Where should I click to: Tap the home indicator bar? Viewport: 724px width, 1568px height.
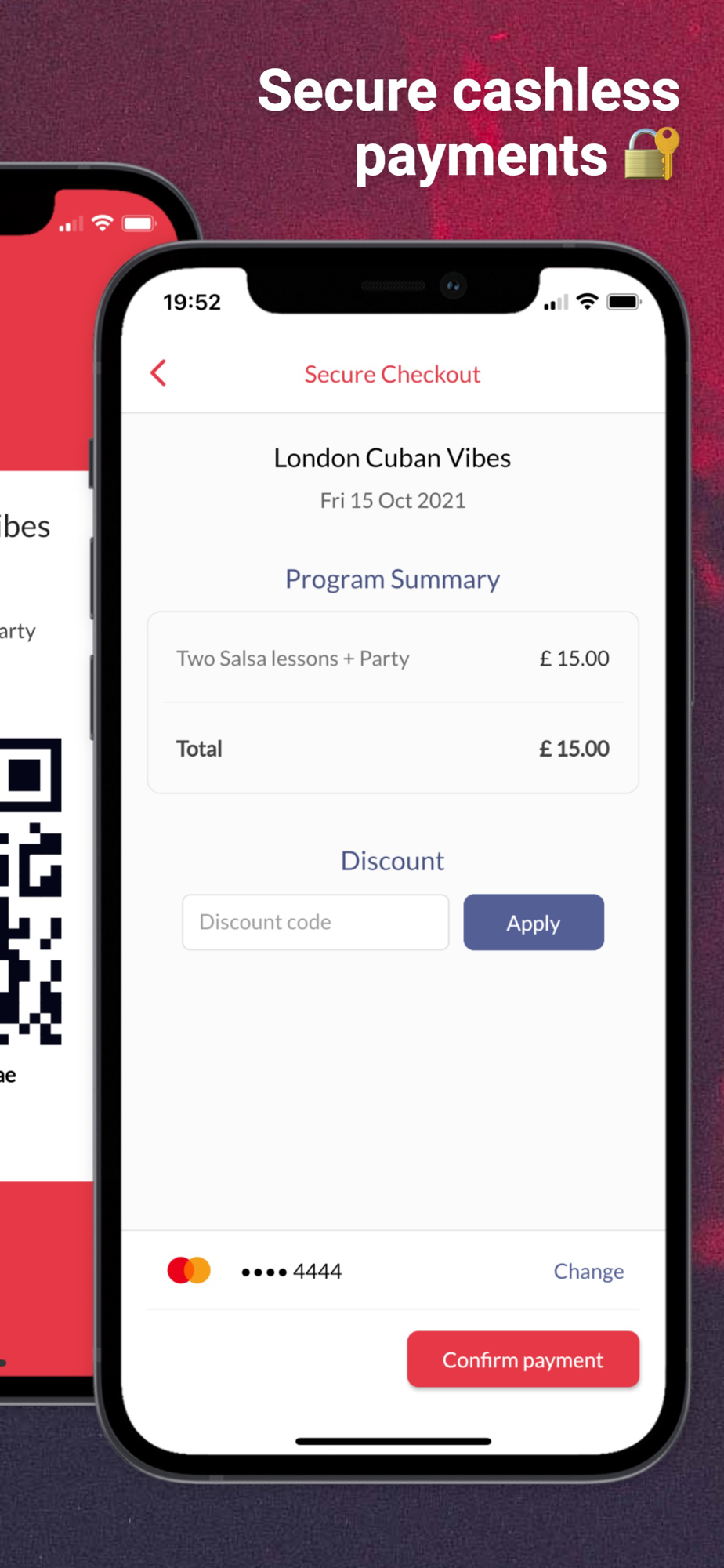[393, 1441]
